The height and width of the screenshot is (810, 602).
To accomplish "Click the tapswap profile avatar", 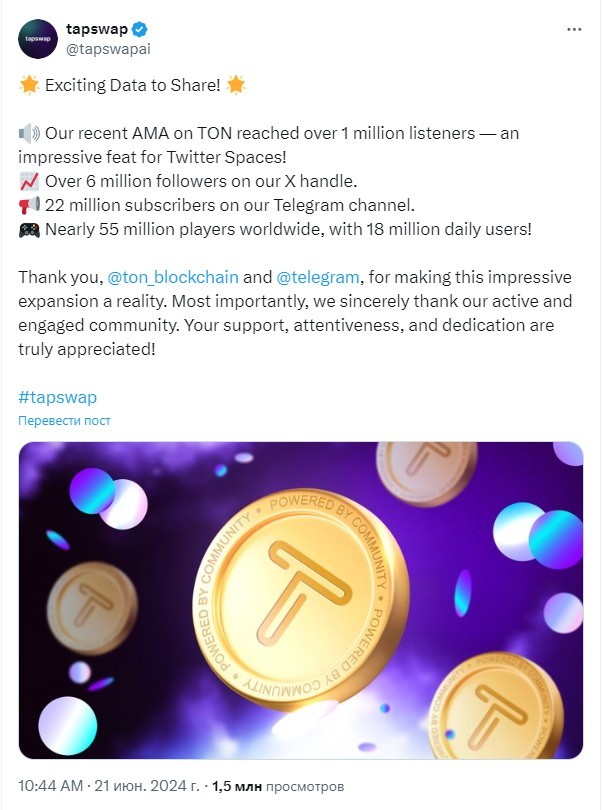I will click(x=38, y=39).
